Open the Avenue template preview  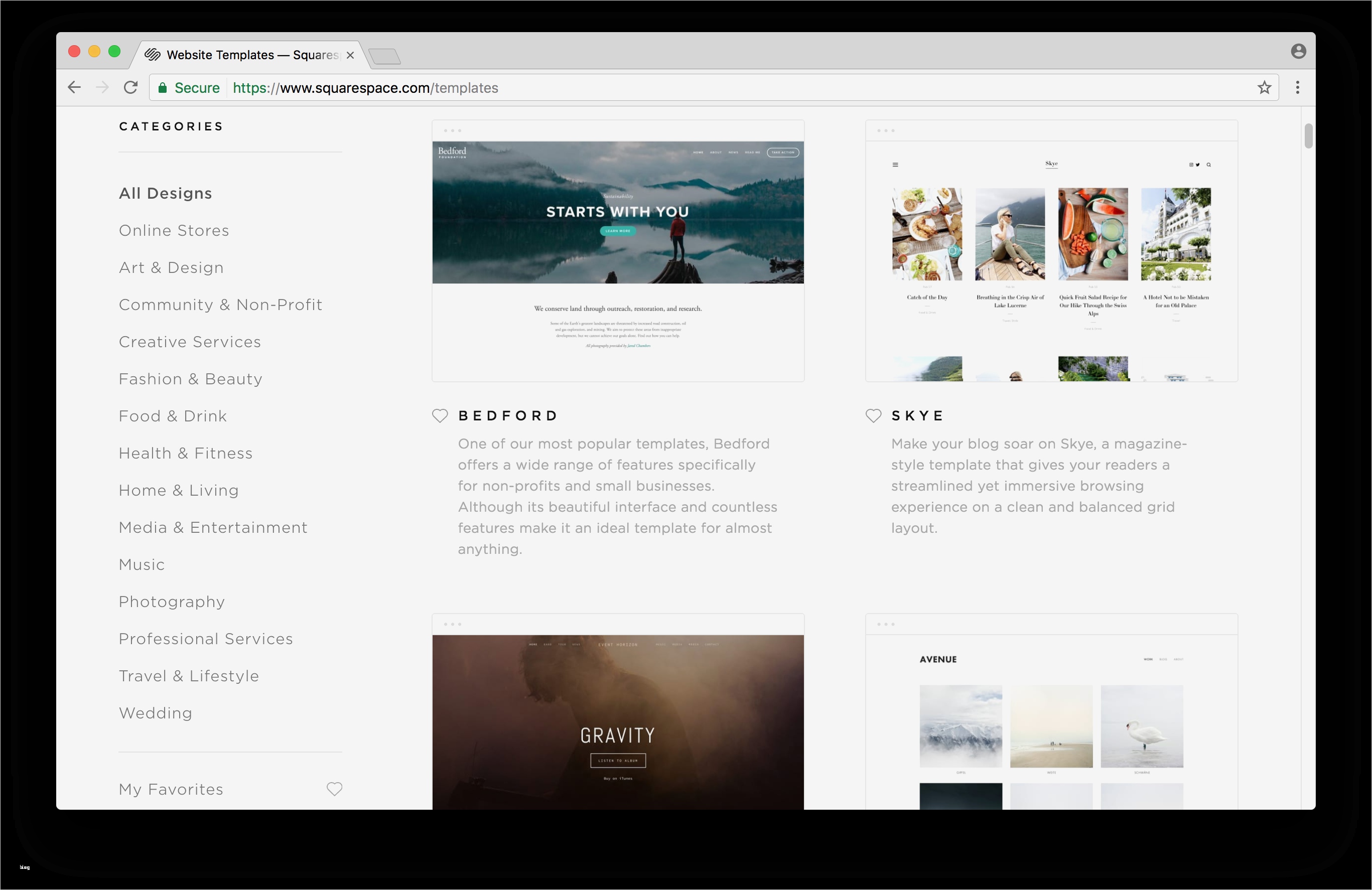coord(1051,720)
